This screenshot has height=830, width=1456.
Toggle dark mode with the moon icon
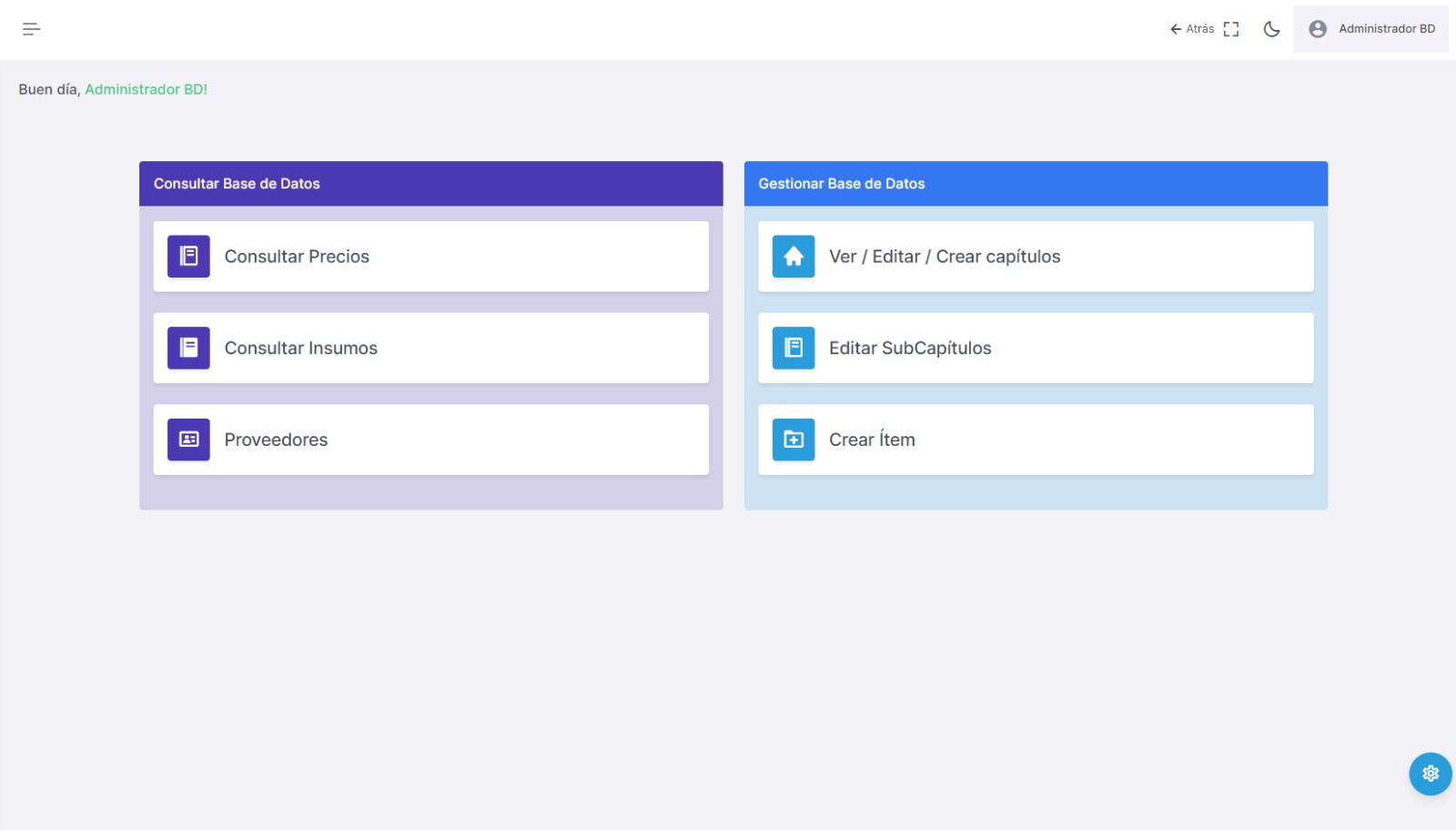point(1271,29)
